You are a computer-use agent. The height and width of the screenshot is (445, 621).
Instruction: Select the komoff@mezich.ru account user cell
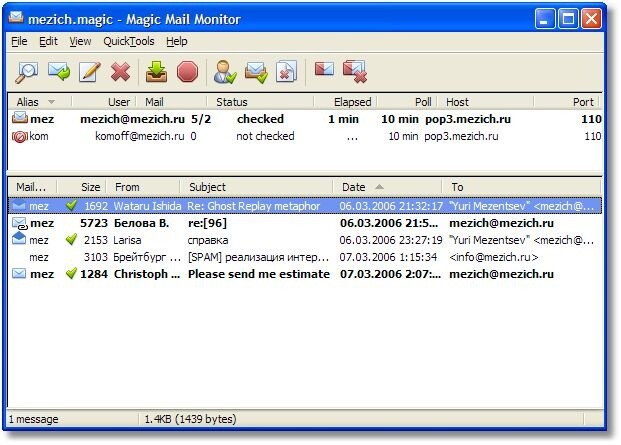140,136
